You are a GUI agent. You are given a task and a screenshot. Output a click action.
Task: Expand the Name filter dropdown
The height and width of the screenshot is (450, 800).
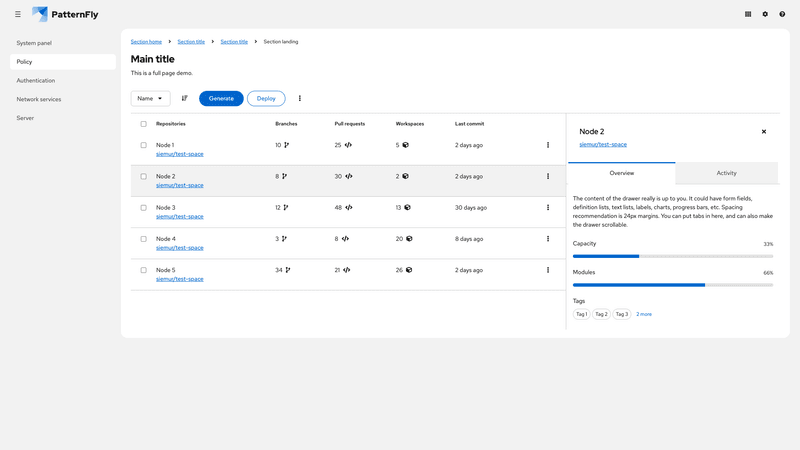150,98
